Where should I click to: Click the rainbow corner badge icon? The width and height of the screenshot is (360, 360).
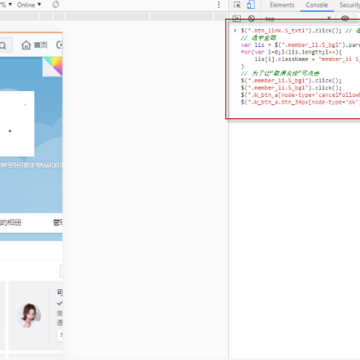pyautogui.click(x=53, y=67)
